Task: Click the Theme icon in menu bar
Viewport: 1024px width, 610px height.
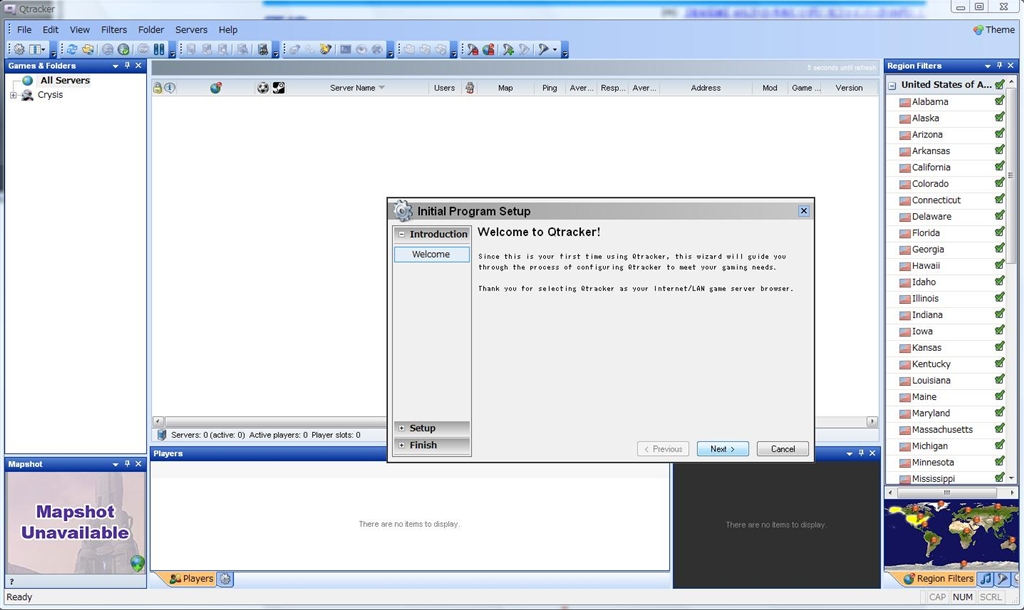Action: pos(978,30)
